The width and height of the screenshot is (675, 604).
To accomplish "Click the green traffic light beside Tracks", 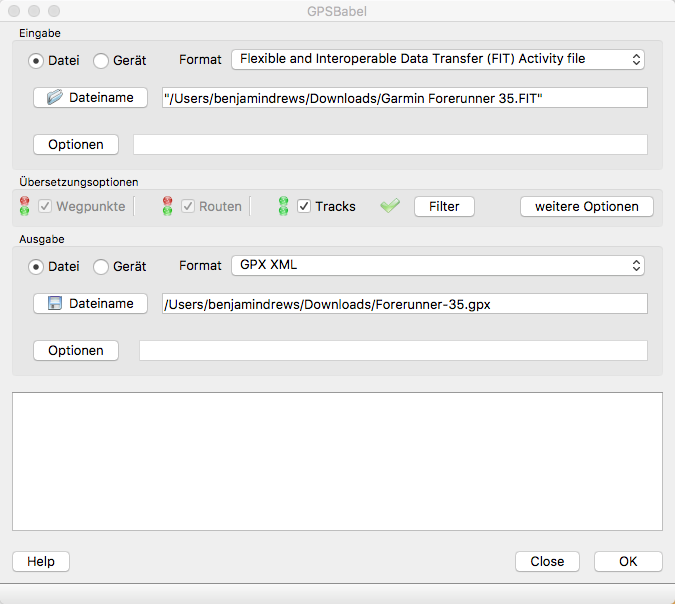I will [x=283, y=206].
